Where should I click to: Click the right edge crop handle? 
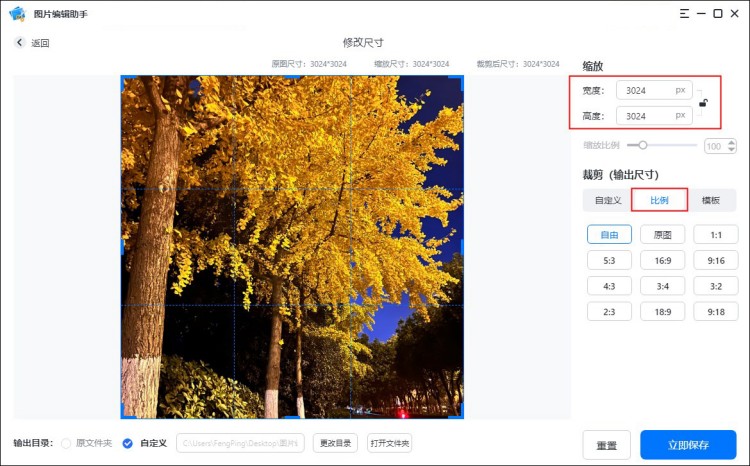462,247
